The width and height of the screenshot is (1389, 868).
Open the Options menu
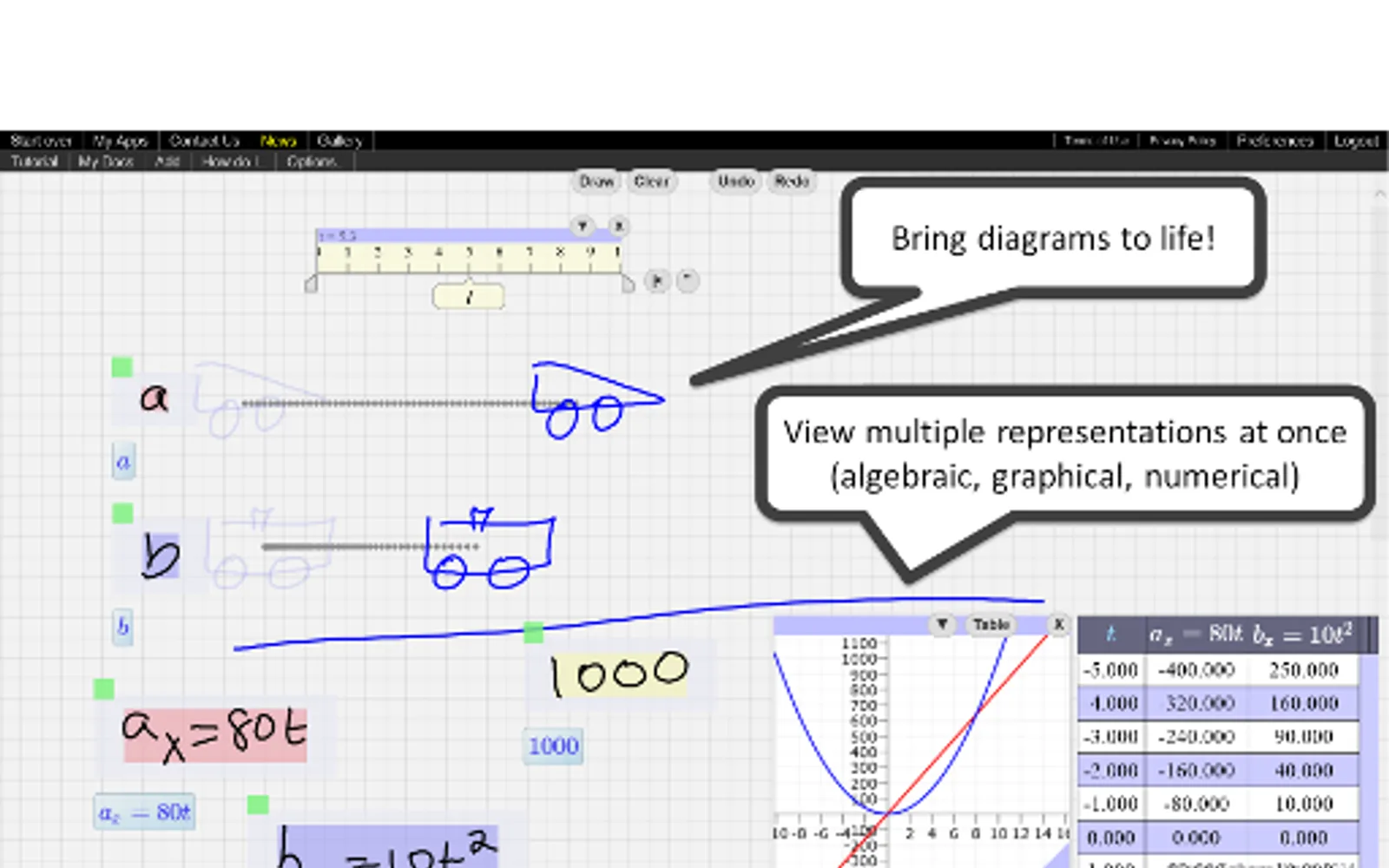(x=312, y=161)
